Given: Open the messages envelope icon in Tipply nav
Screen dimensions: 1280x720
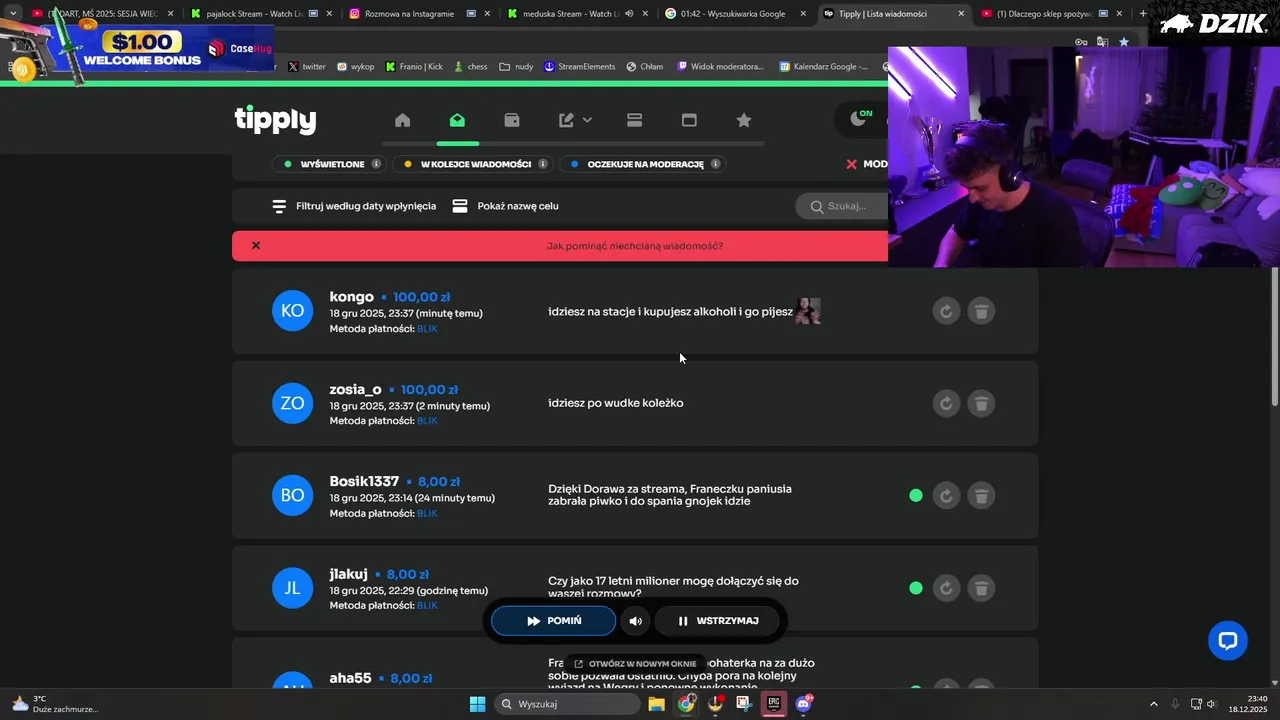Looking at the screenshot, I should coord(457,120).
